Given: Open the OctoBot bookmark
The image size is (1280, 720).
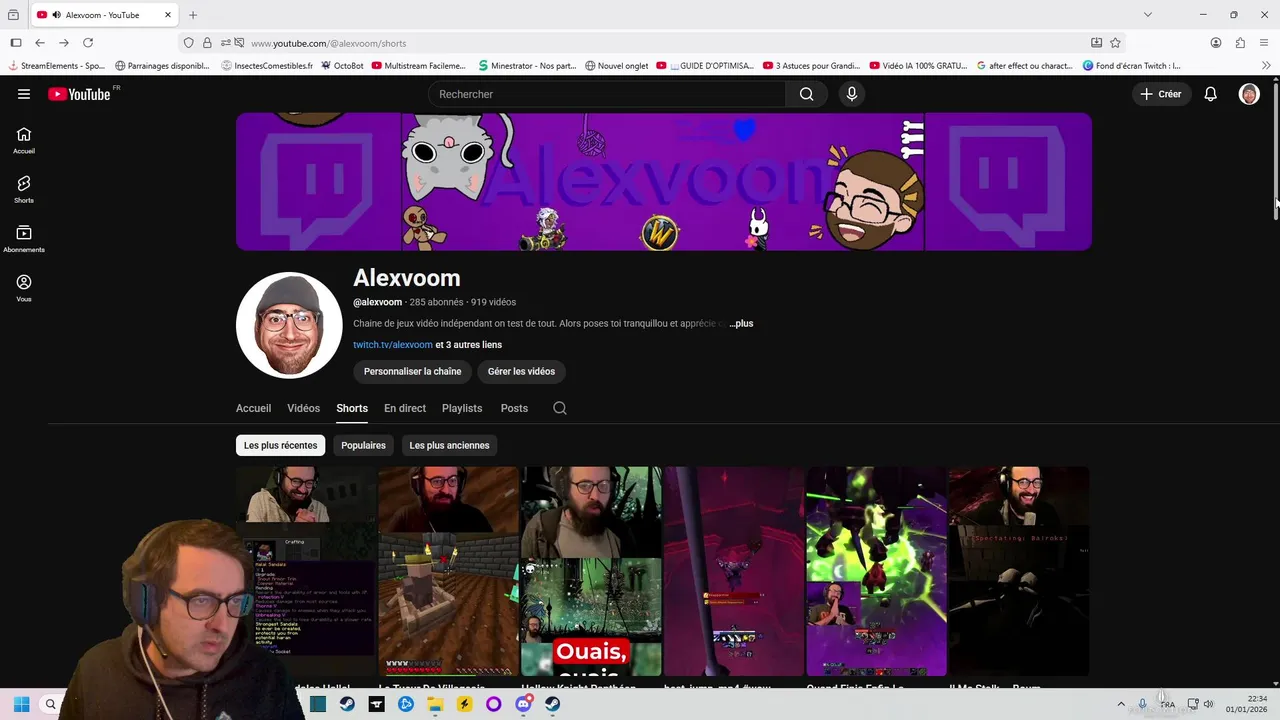Looking at the screenshot, I should pos(341,66).
